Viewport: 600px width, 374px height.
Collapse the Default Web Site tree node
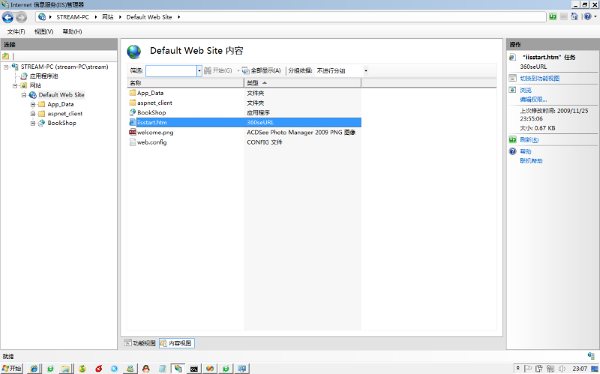click(x=24, y=95)
